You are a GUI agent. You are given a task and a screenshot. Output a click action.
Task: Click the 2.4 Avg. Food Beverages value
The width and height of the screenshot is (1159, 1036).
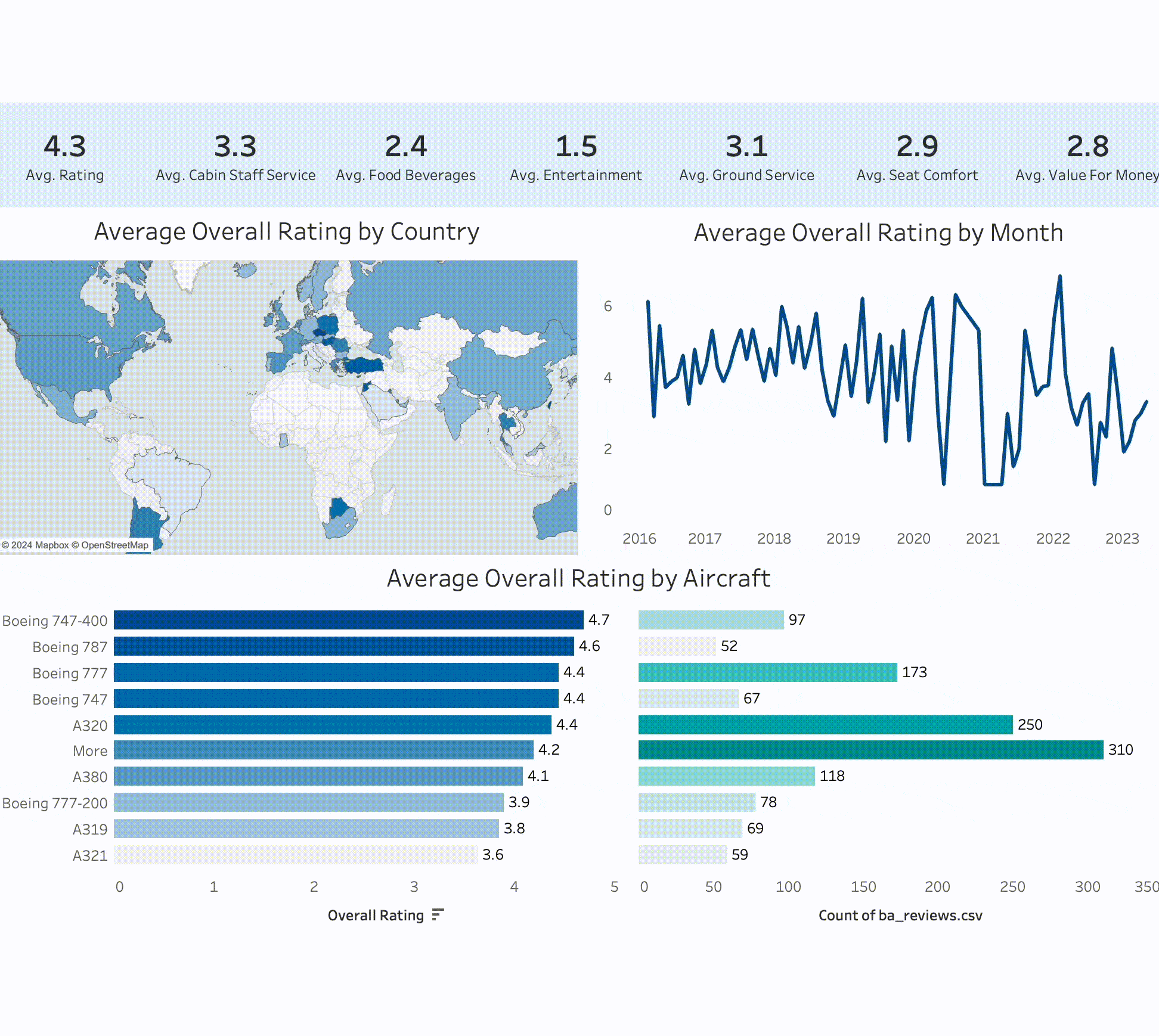pos(406,147)
